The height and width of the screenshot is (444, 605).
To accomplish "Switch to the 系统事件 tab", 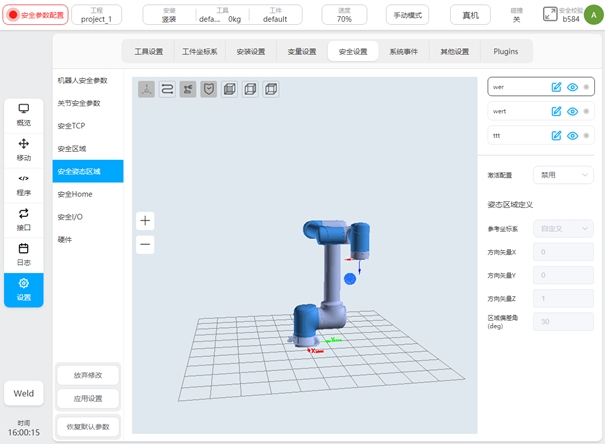I will [404, 52].
